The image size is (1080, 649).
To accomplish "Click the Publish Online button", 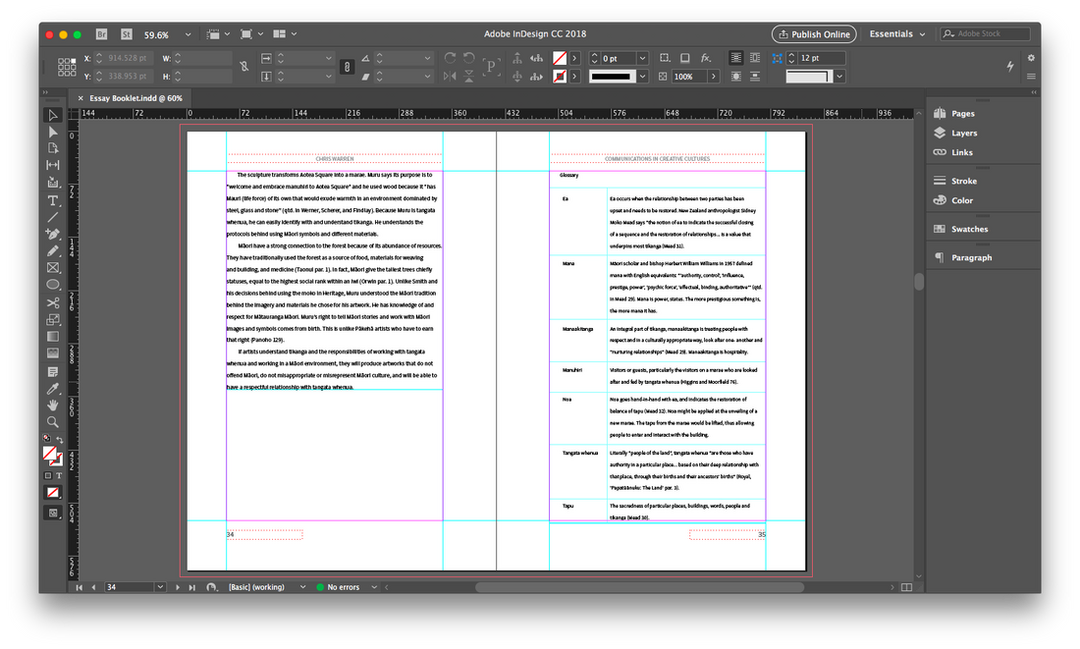I will (x=814, y=34).
